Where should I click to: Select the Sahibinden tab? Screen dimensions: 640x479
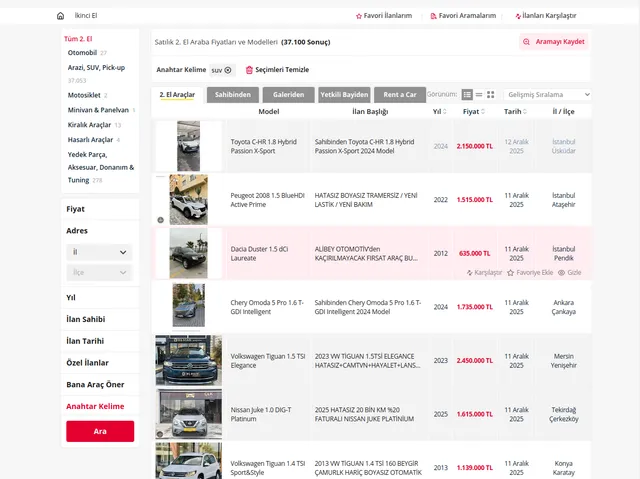point(233,94)
